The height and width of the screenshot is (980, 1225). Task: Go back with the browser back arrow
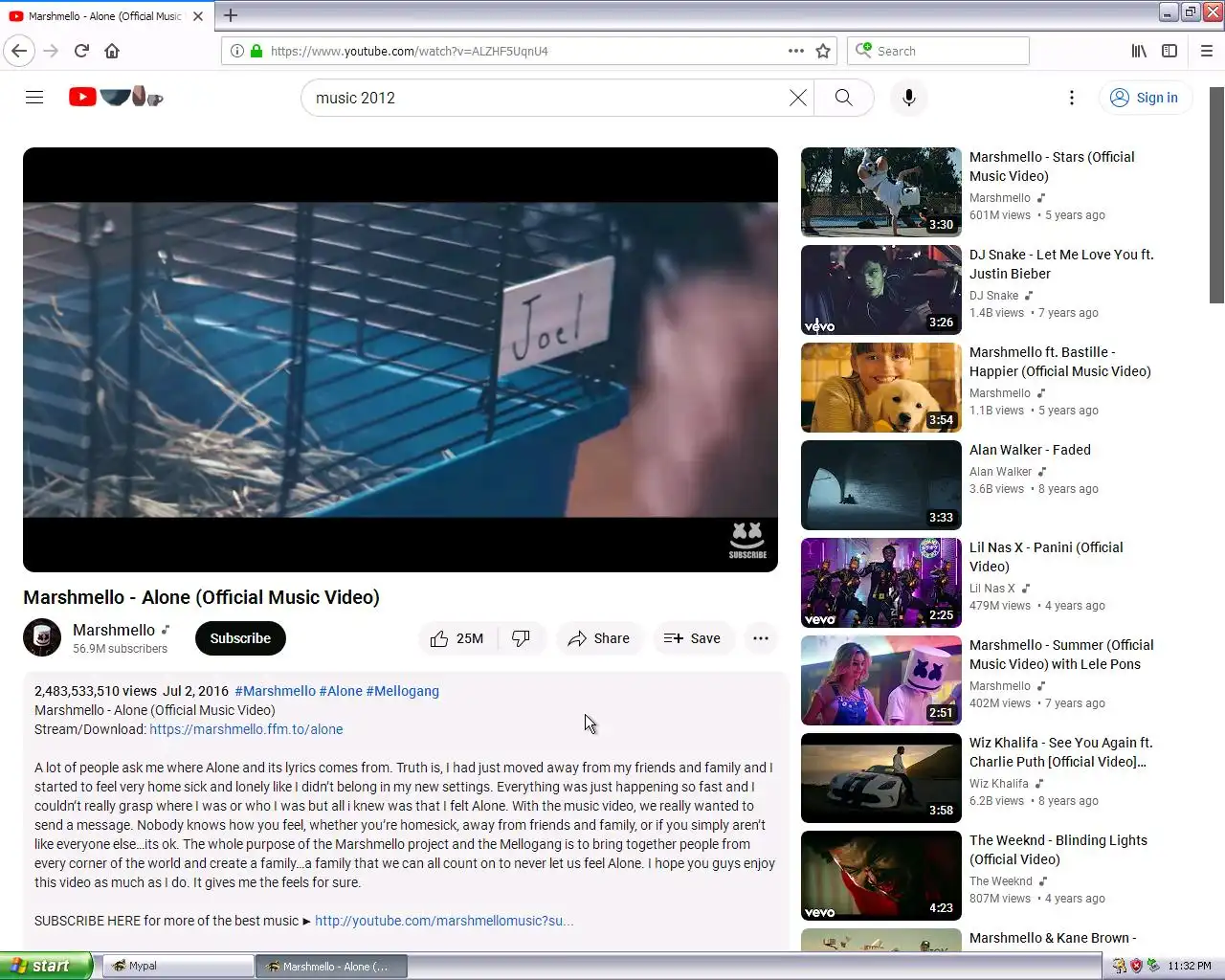pos(19,51)
